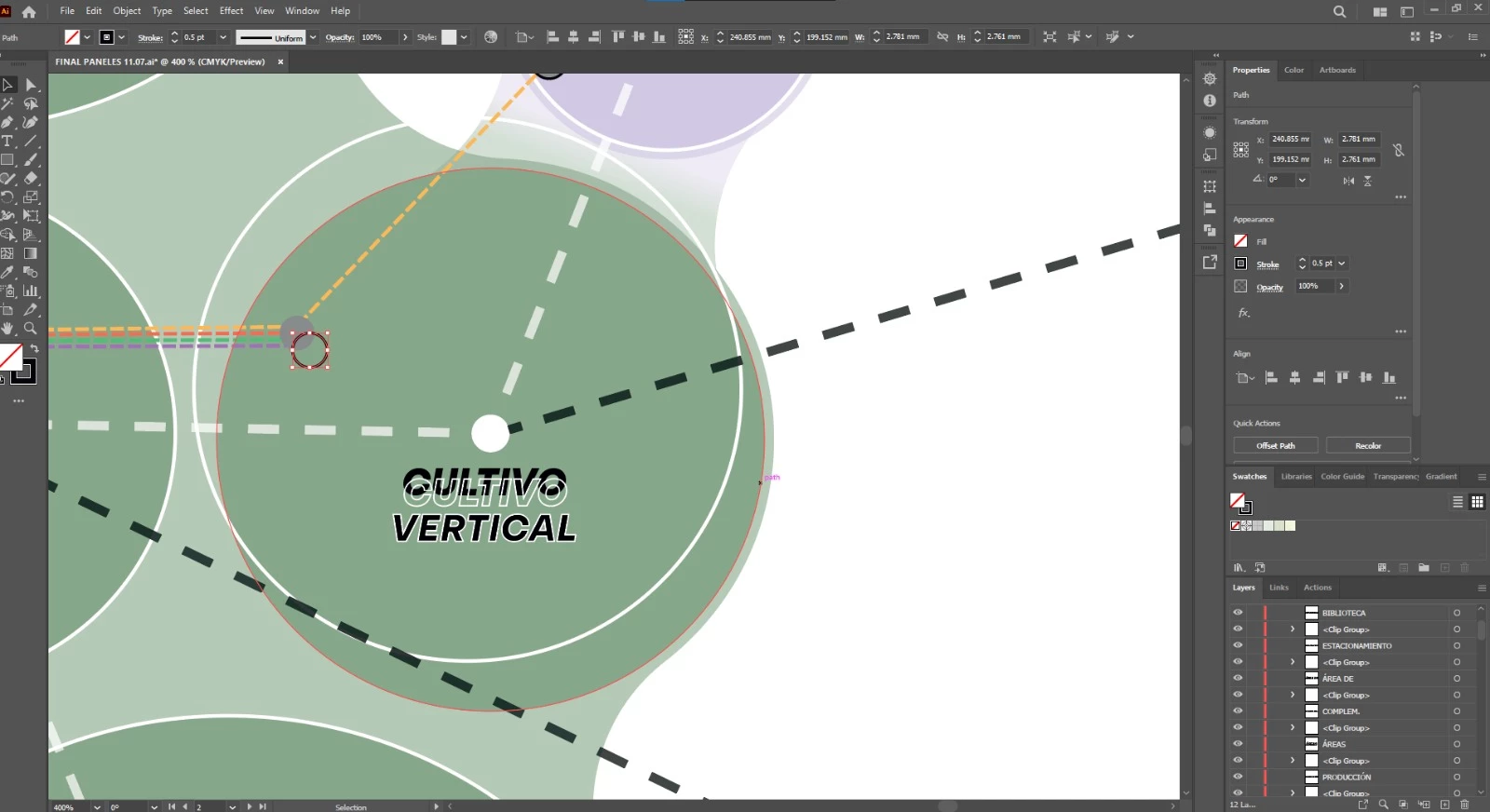This screenshot has width=1490, height=812.
Task: Select the Shape Builder tool
Action: 7,235
